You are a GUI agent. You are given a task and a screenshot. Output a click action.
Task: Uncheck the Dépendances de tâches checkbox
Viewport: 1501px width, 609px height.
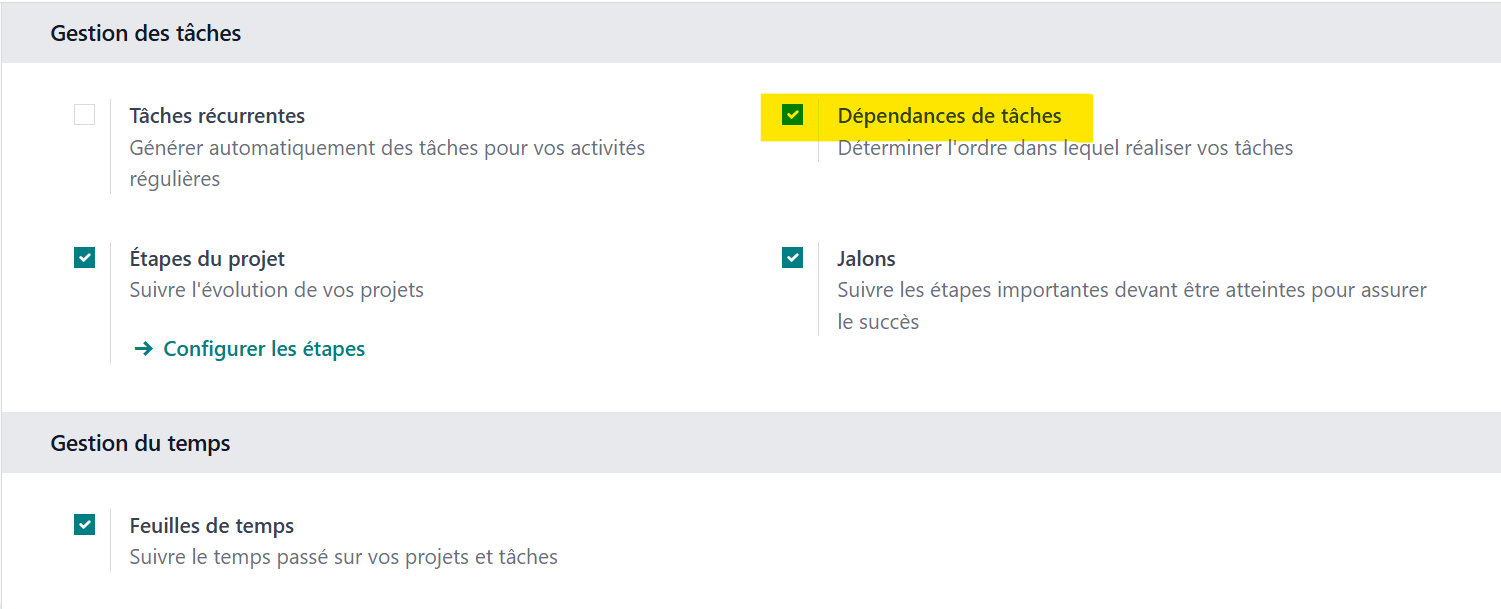coord(792,115)
